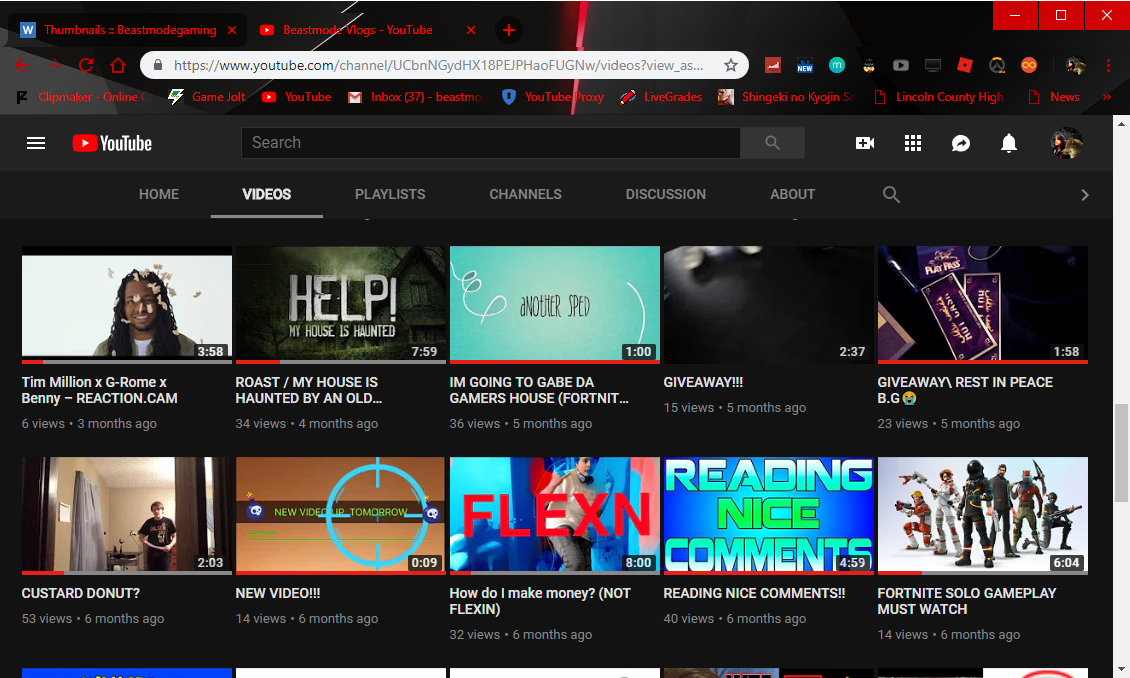Click the vertical page scrollbar thumb

[x=1121, y=452]
